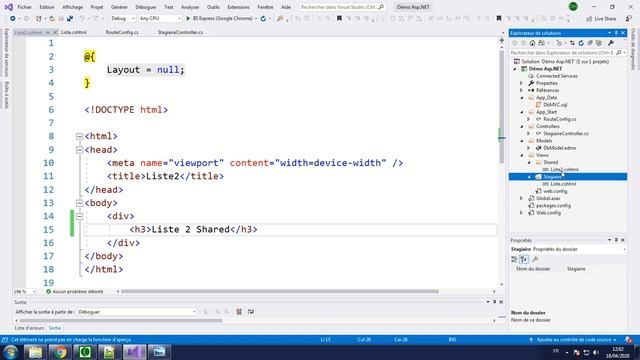Open the editor zoom percentage dropdown
Image resolution: width=640 pixels, height=360 pixels.
point(25,291)
